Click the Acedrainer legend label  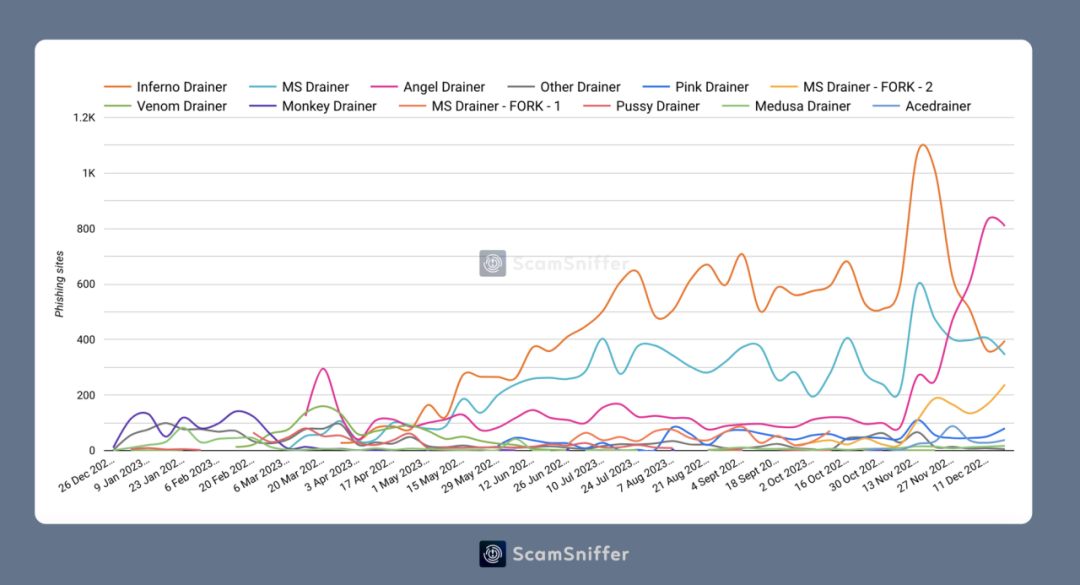[x=938, y=106]
